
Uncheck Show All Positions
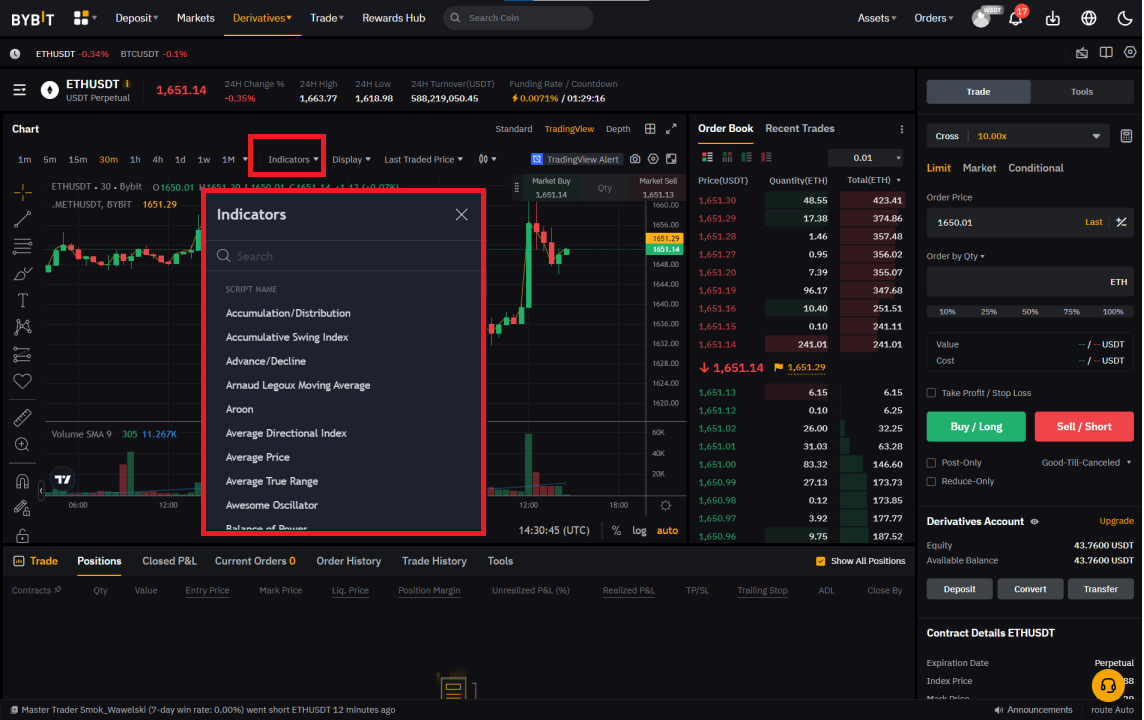click(x=821, y=561)
